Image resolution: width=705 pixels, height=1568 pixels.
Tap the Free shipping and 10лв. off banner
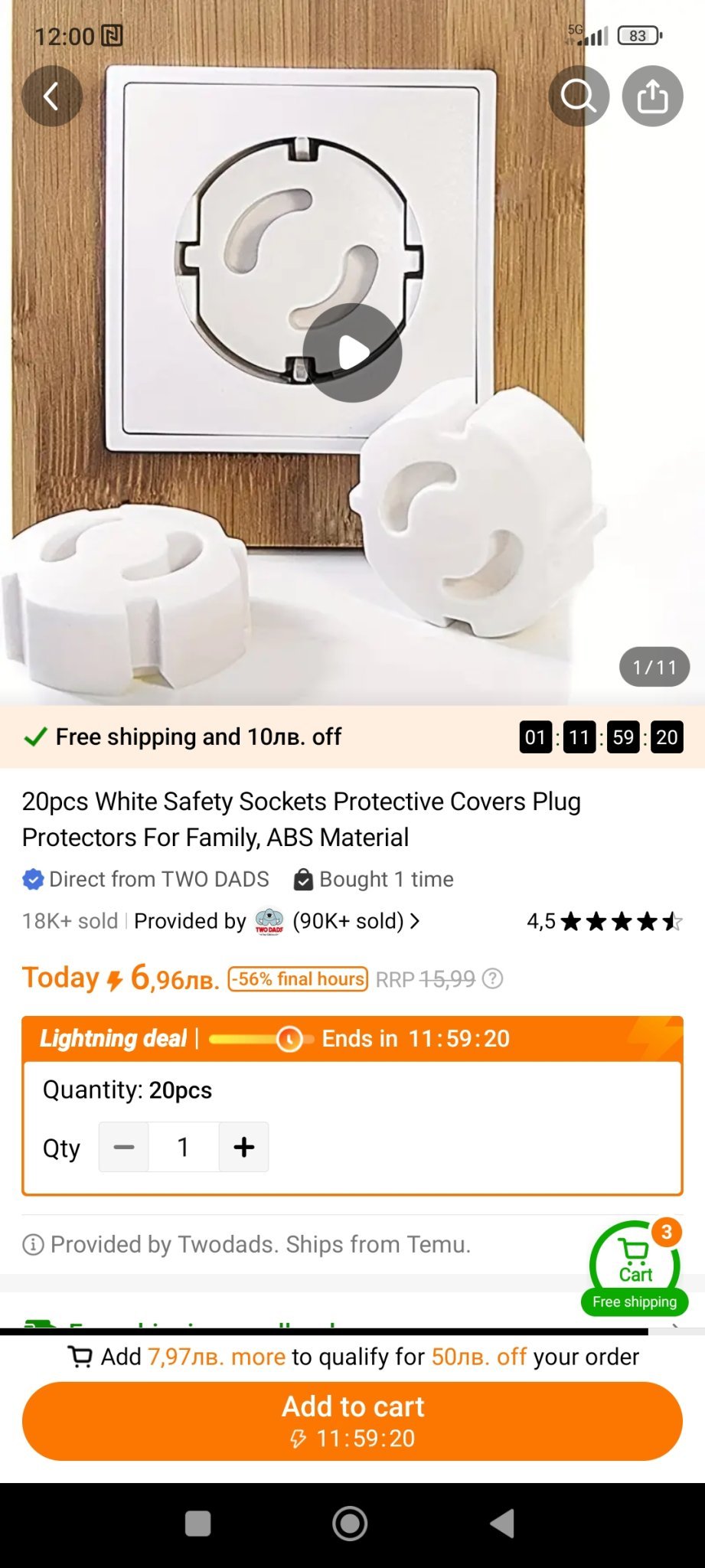(x=352, y=737)
